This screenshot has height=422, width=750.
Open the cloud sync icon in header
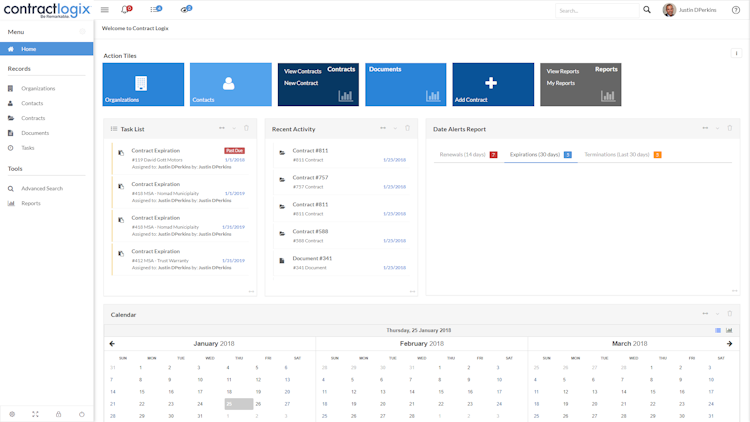click(x=186, y=9)
